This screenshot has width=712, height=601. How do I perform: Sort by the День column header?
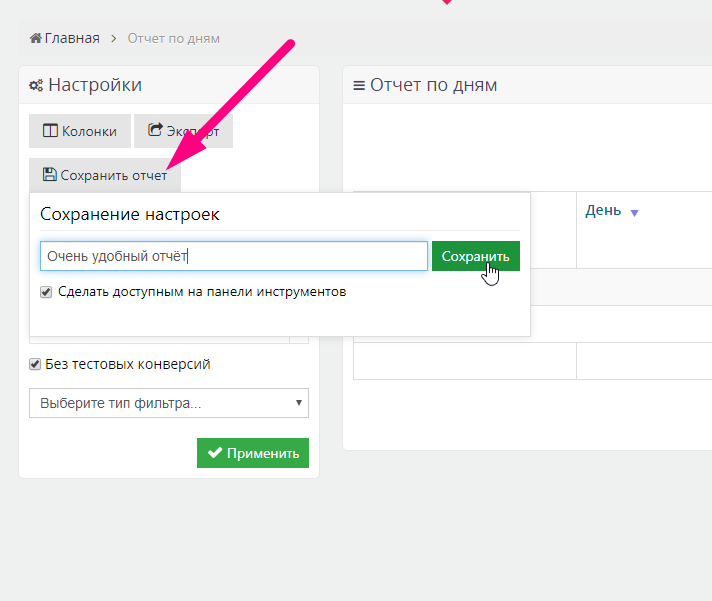(603, 211)
